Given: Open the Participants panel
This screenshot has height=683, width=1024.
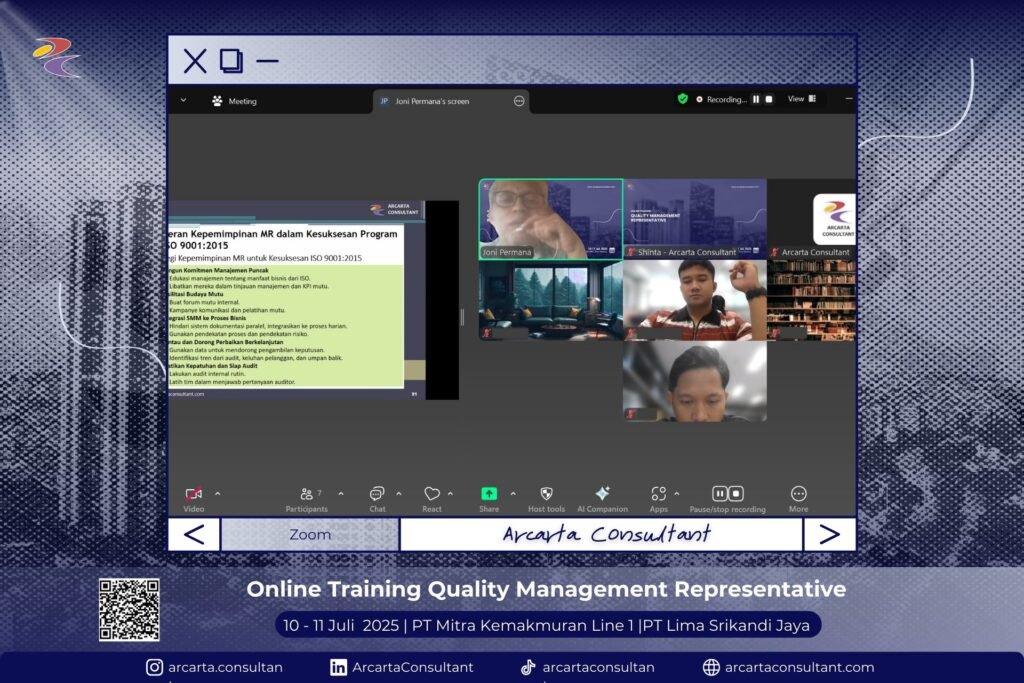Looking at the screenshot, I should click(306, 495).
